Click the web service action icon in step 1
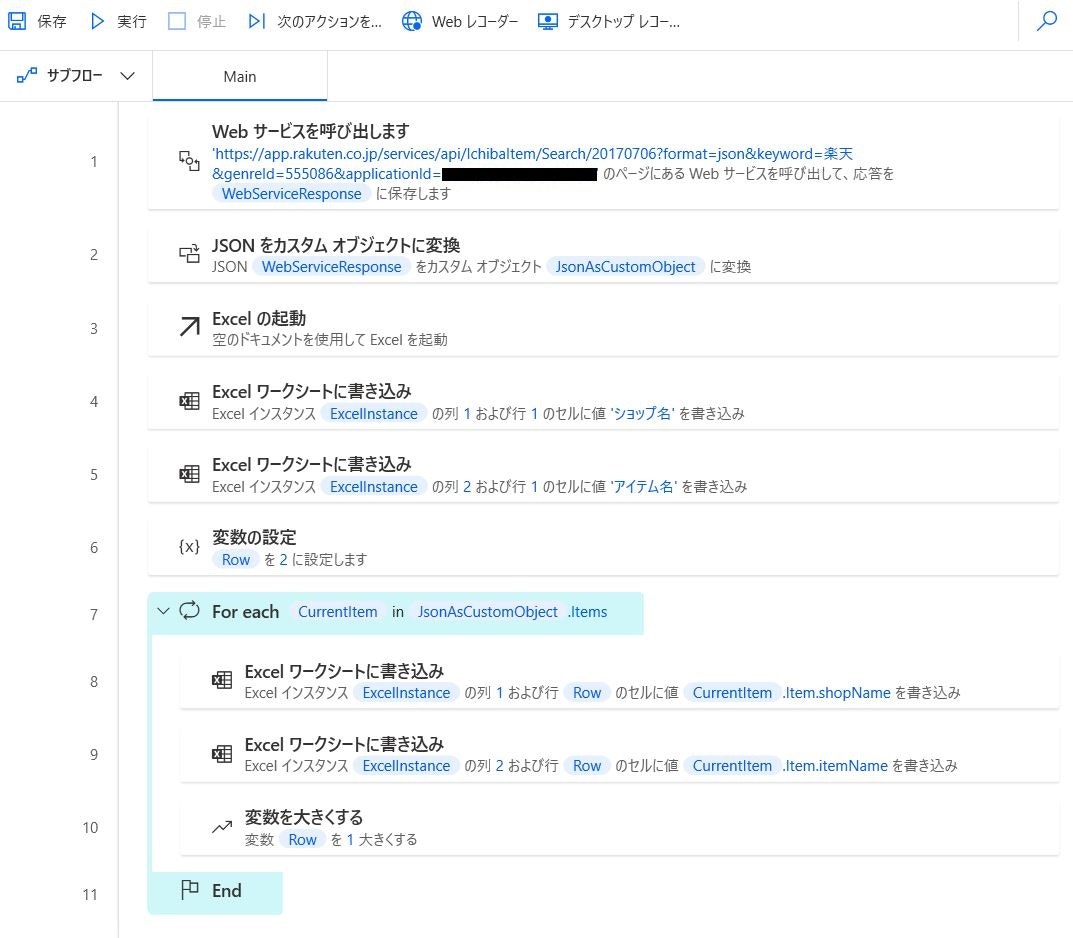 pos(190,161)
